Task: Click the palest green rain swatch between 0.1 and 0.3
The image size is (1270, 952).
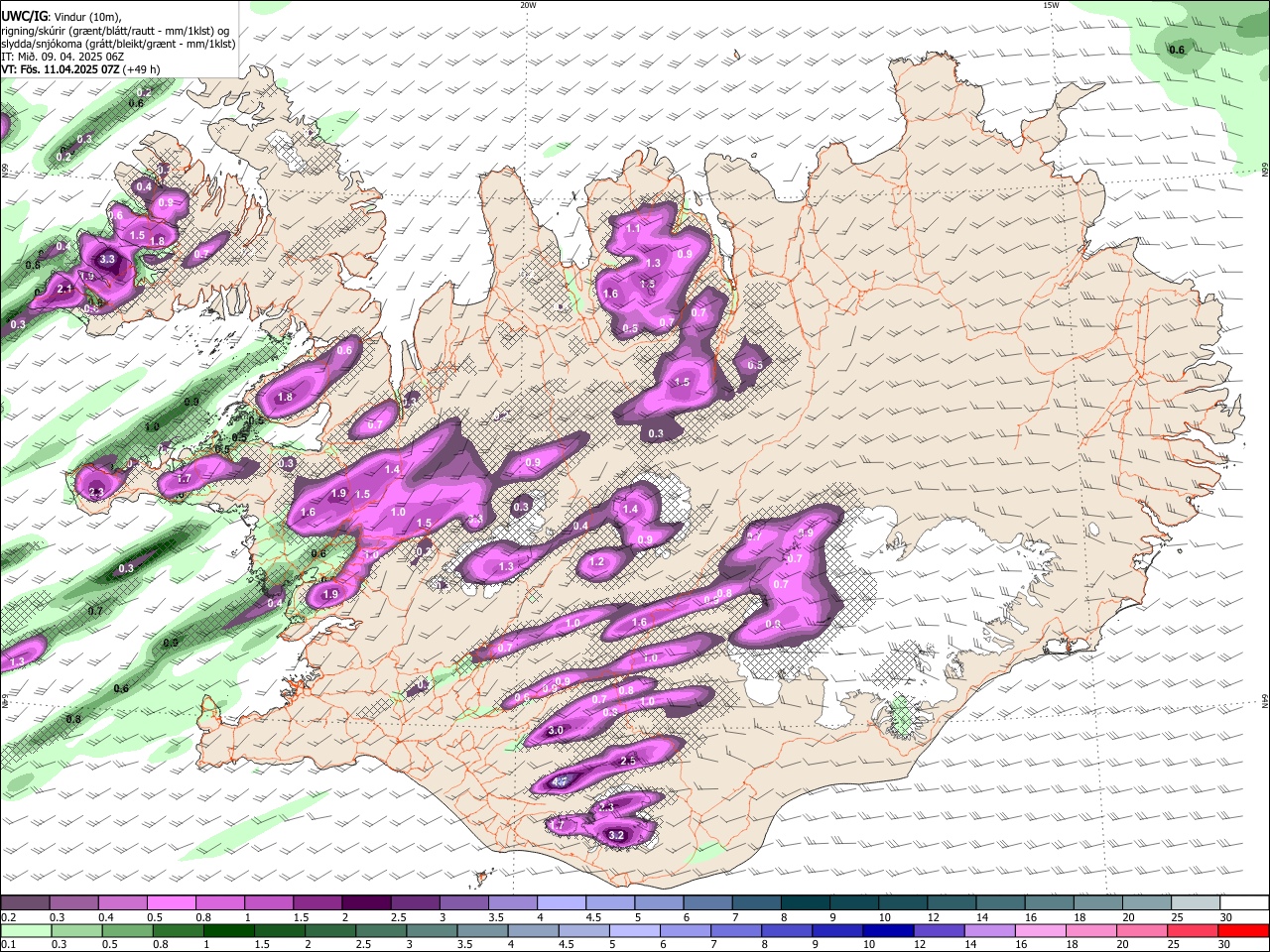Action: (x=27, y=931)
